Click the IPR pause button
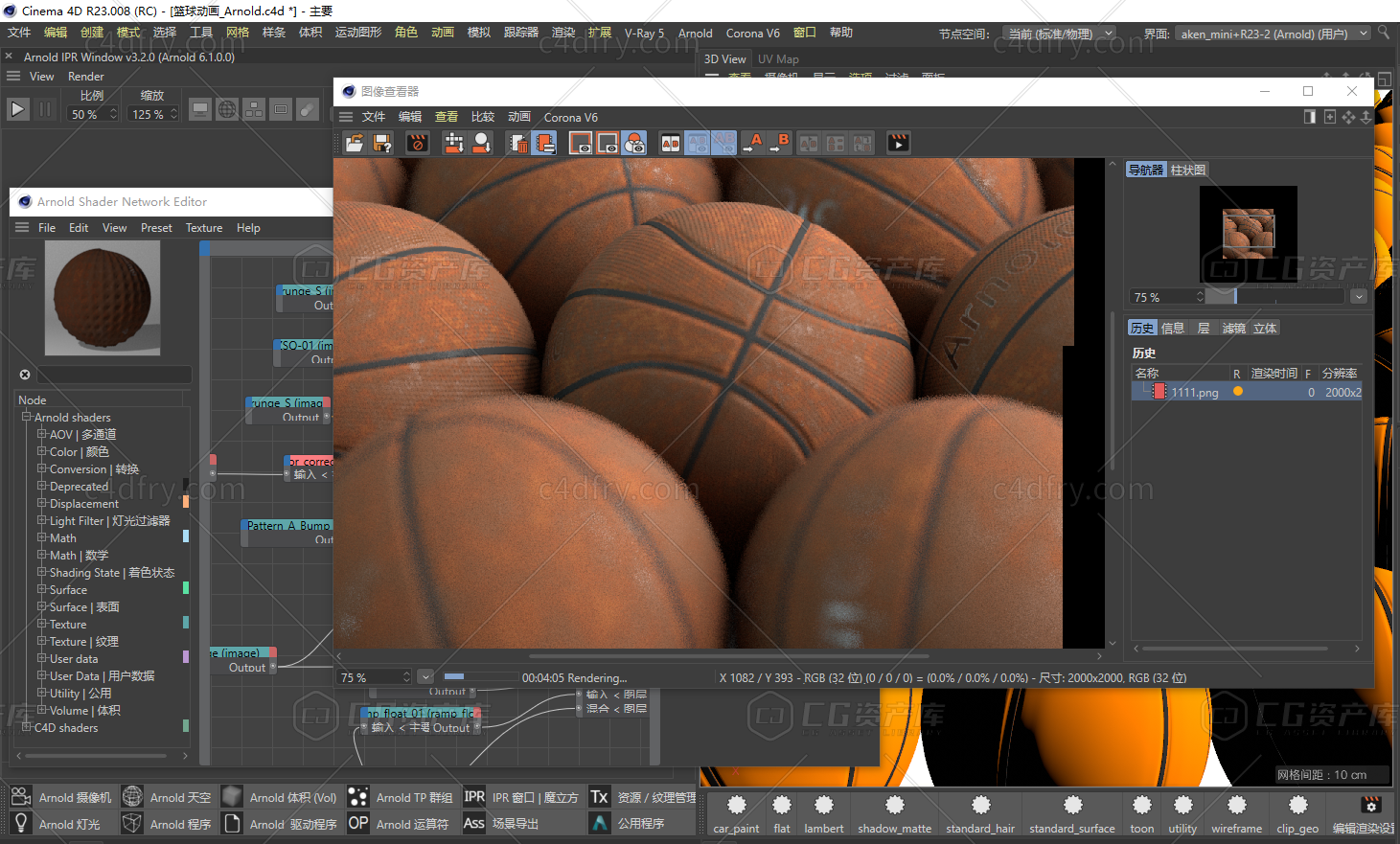 click(x=45, y=109)
